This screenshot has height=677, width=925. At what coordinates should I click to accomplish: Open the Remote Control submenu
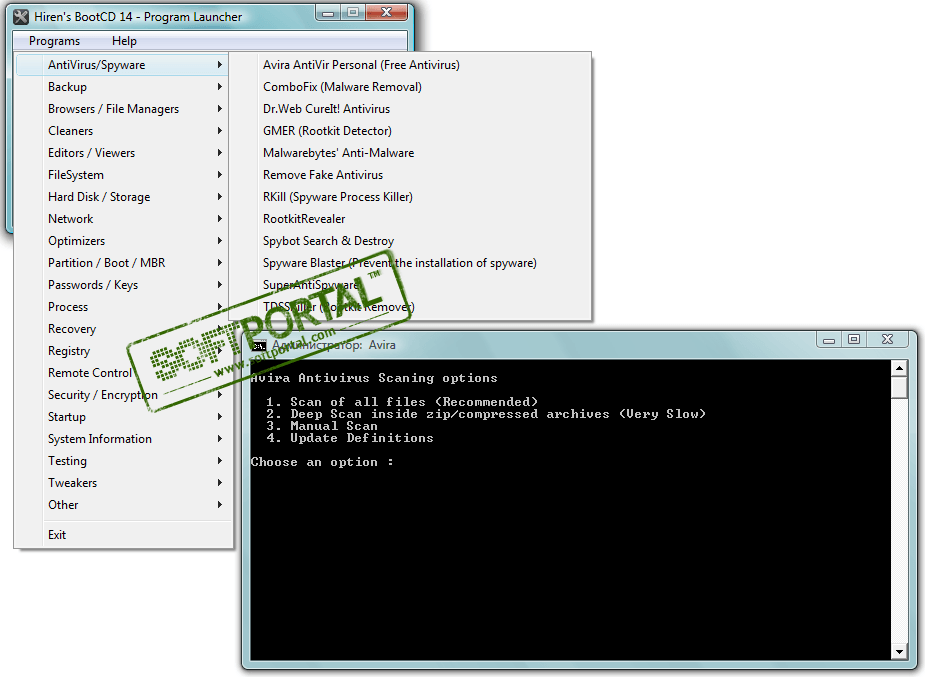[123, 373]
